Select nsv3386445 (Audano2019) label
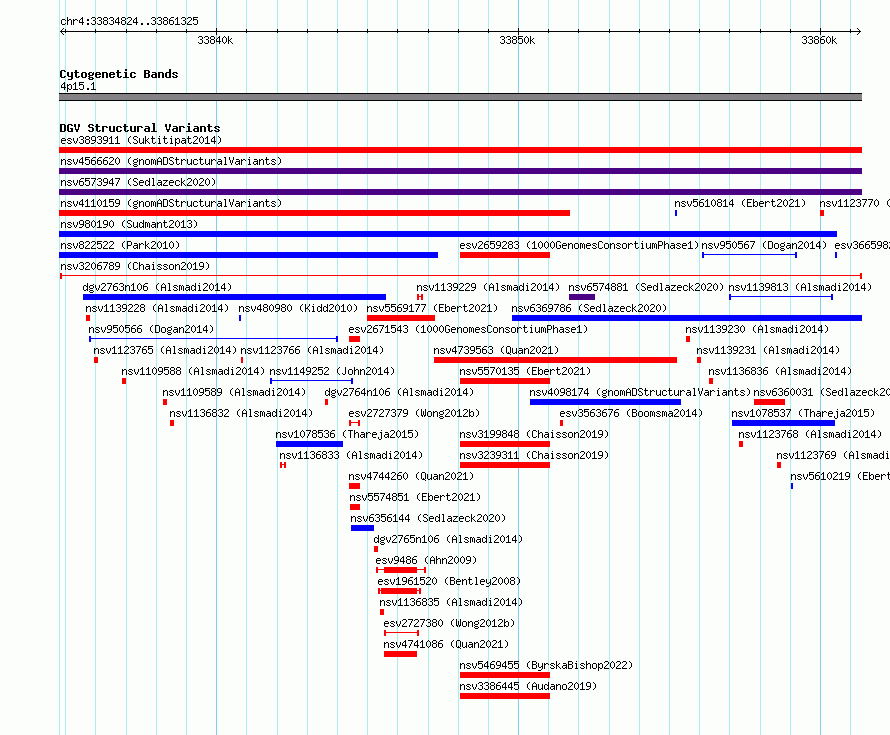 pos(528,686)
